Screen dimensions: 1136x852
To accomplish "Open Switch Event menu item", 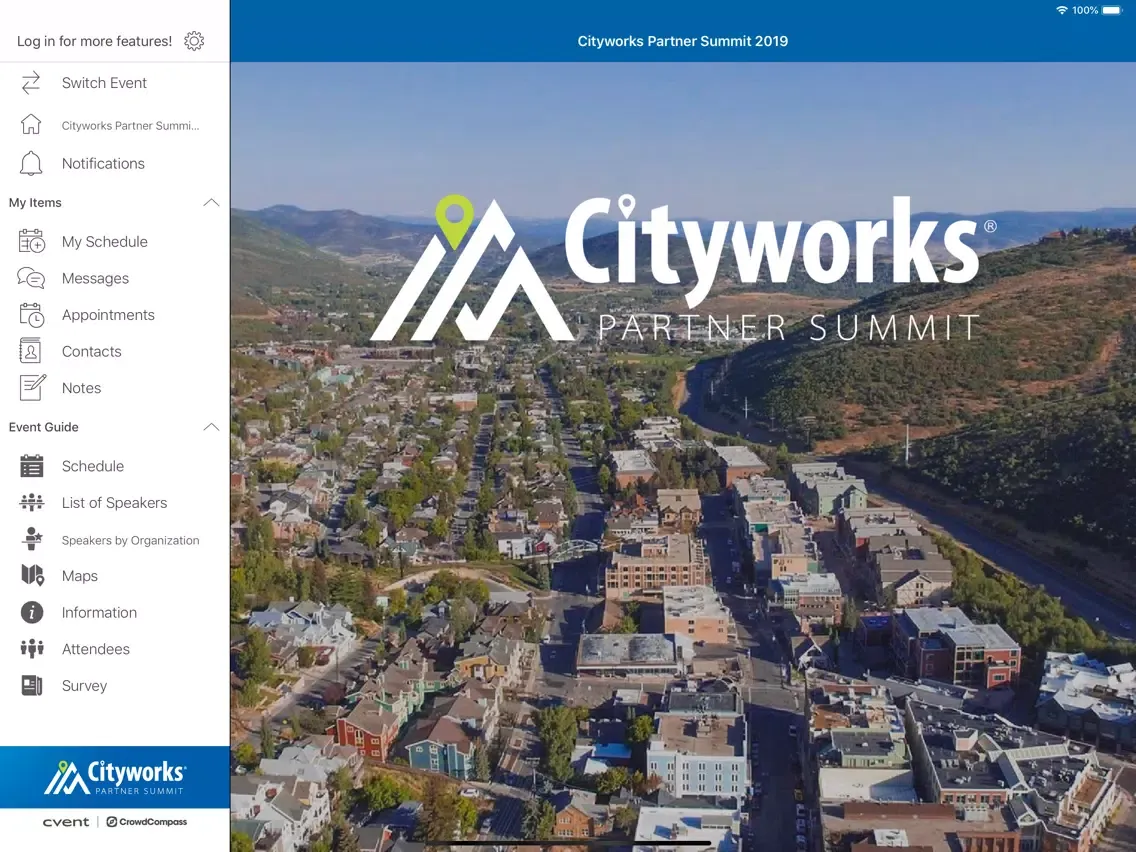I will tap(115, 83).
